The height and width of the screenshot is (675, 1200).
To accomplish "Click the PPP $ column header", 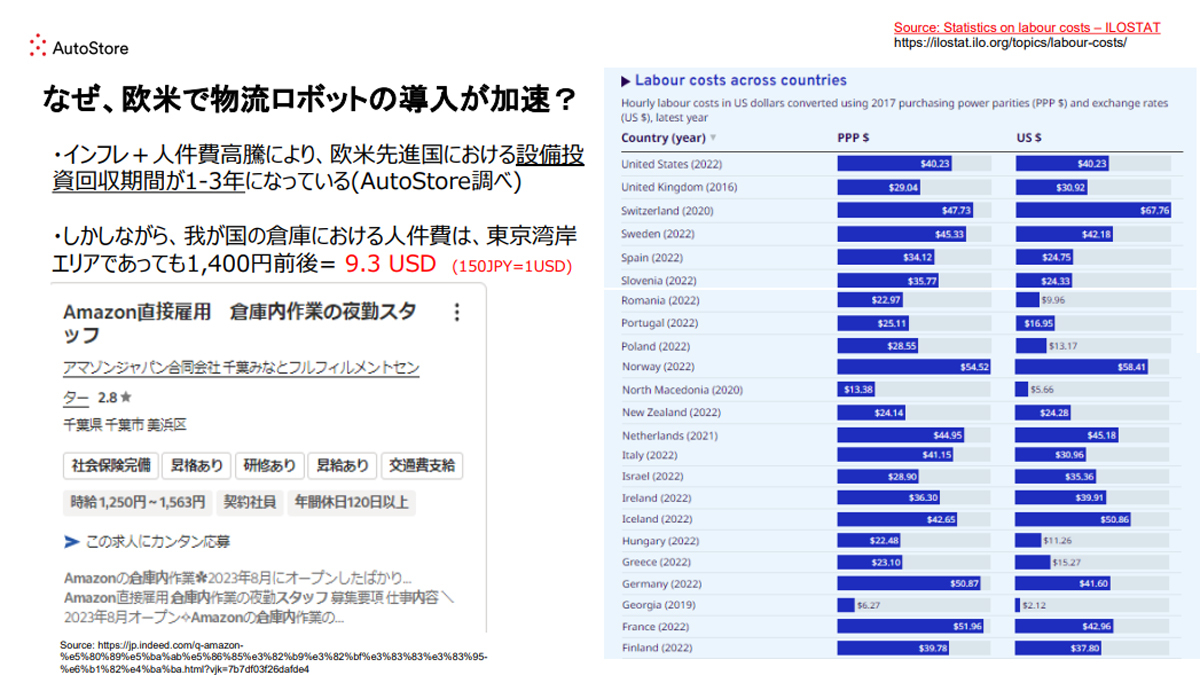I will (854, 138).
